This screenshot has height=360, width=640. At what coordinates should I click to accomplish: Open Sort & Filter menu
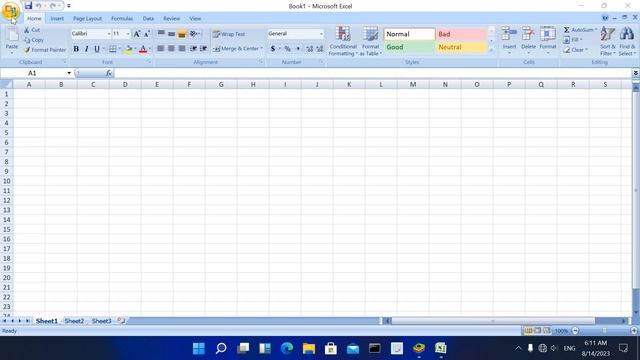click(x=608, y=41)
